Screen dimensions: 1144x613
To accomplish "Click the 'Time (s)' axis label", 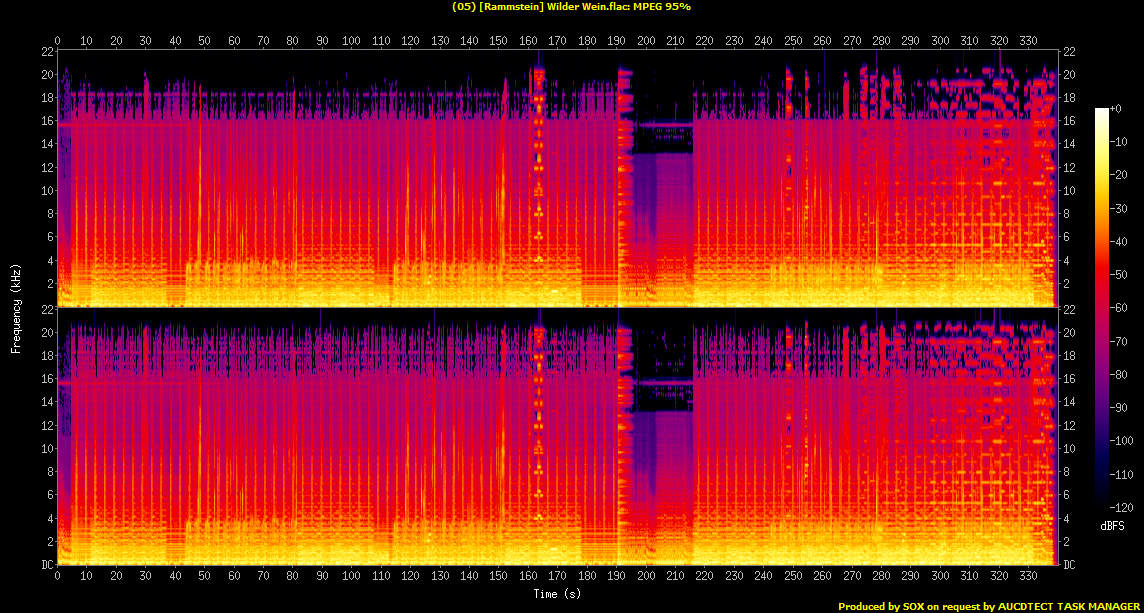I will 557,593.
